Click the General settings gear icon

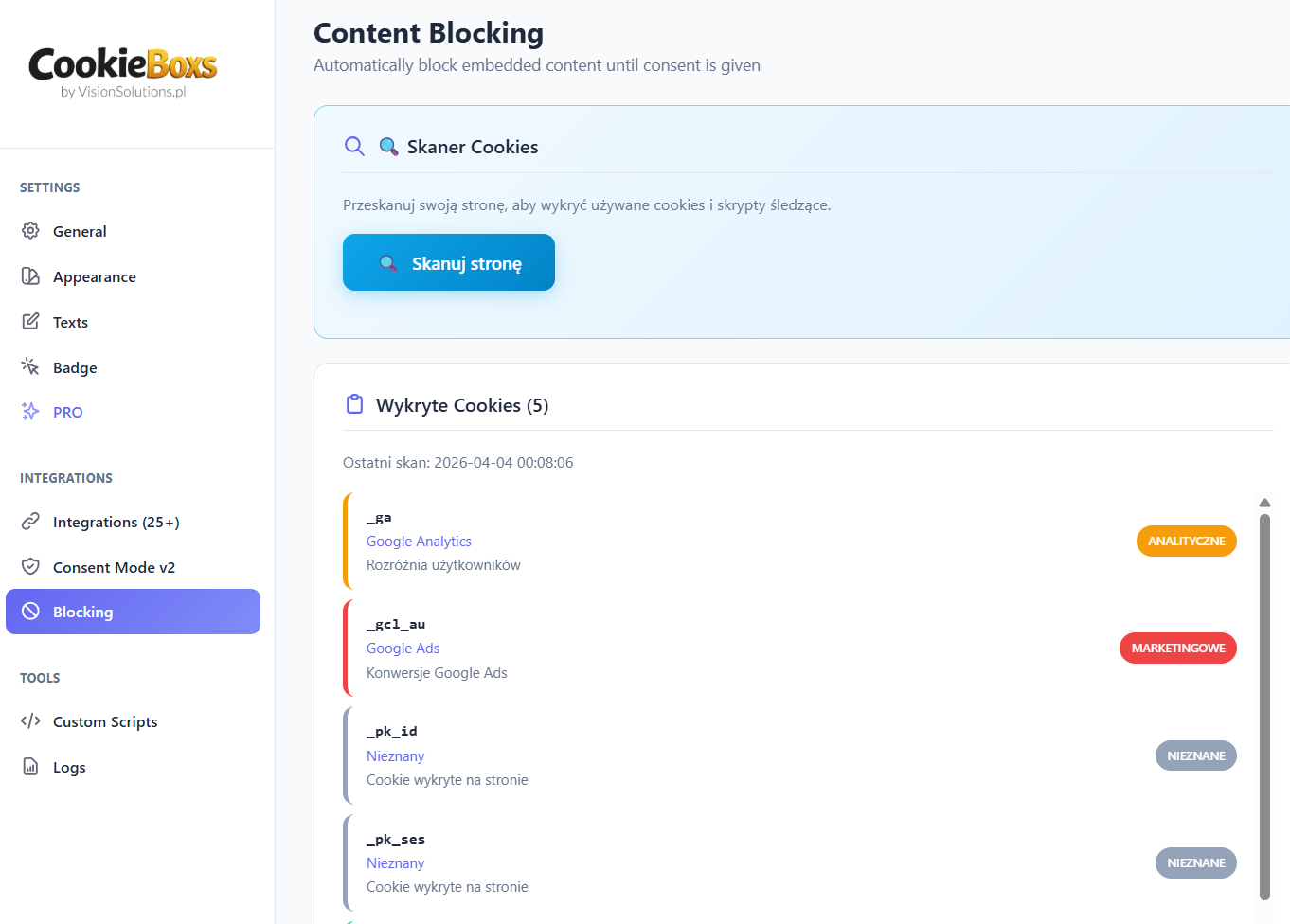coord(30,231)
